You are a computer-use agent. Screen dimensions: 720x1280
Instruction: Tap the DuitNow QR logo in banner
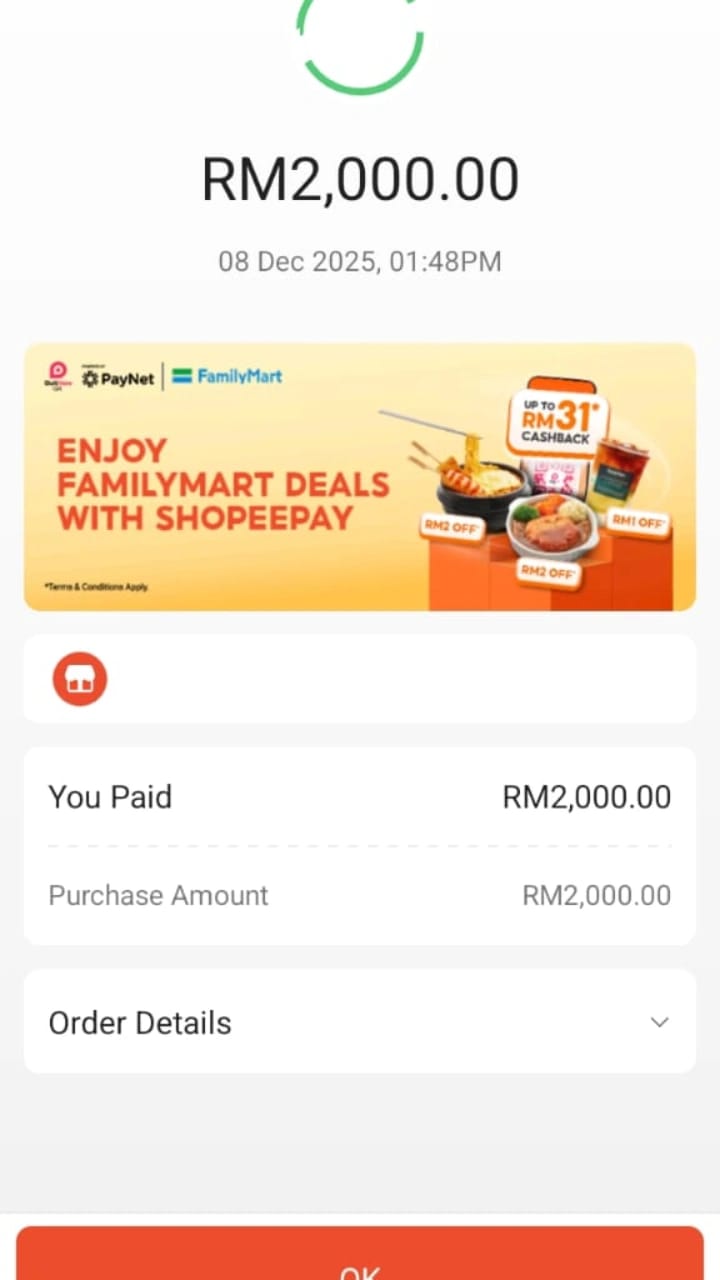pyautogui.click(x=55, y=376)
